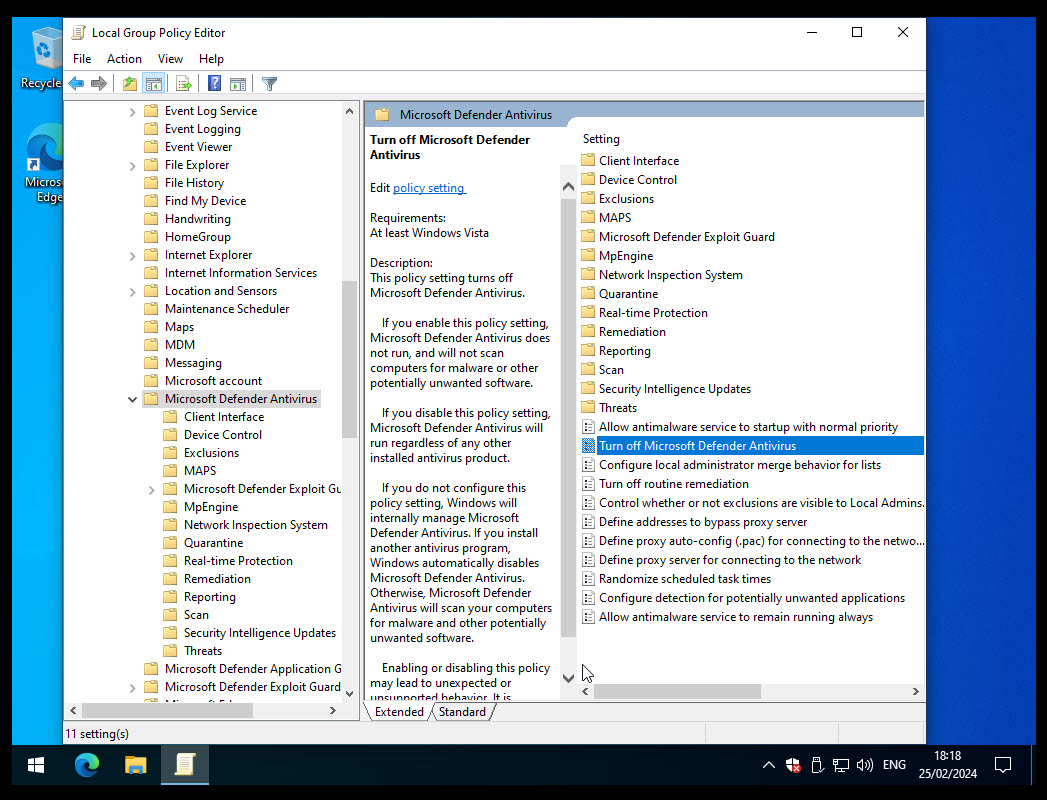
Task: Open Microsoft Edge from the taskbar
Action: point(86,765)
